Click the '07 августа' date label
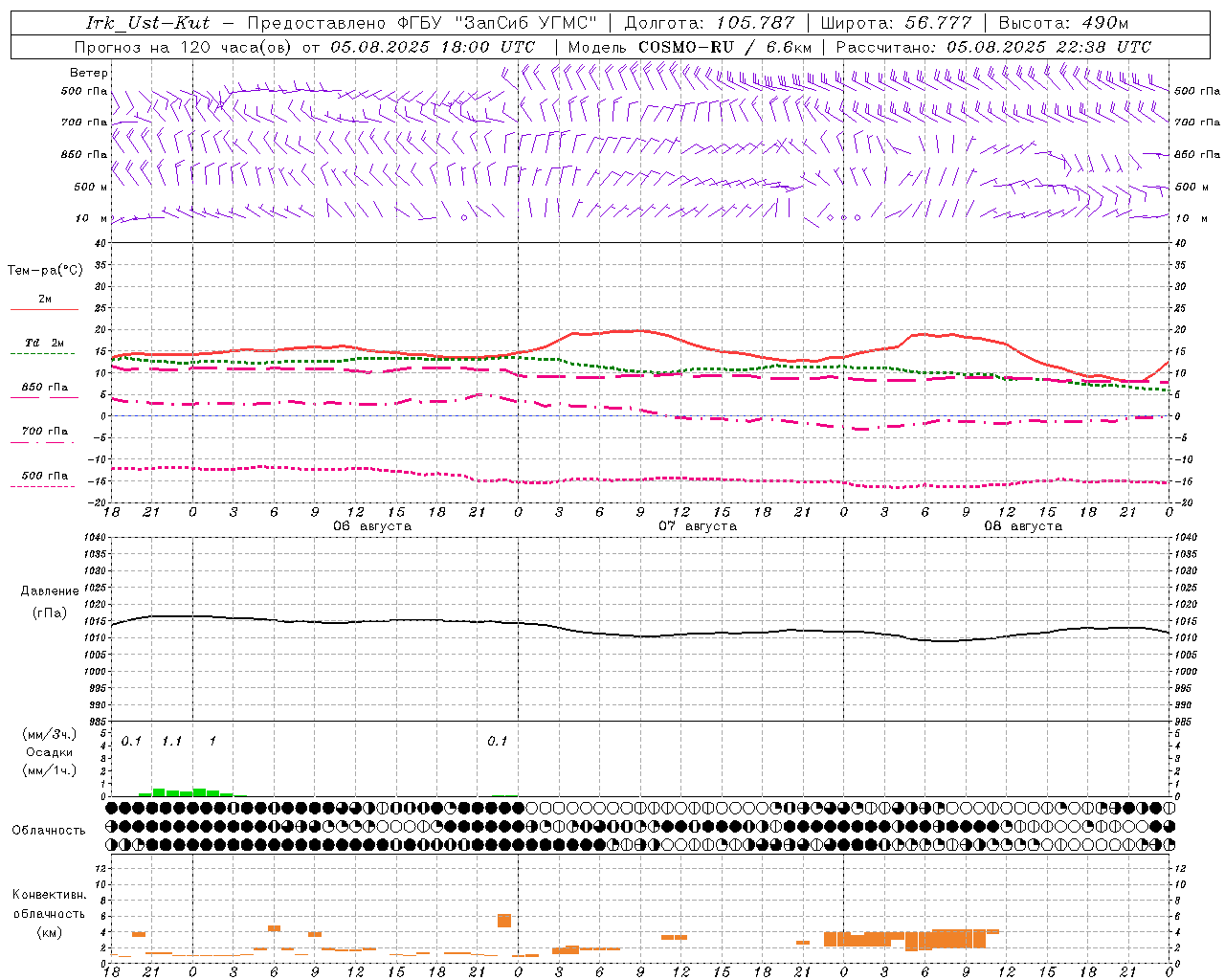The height and width of the screenshot is (980, 1225). [x=698, y=526]
